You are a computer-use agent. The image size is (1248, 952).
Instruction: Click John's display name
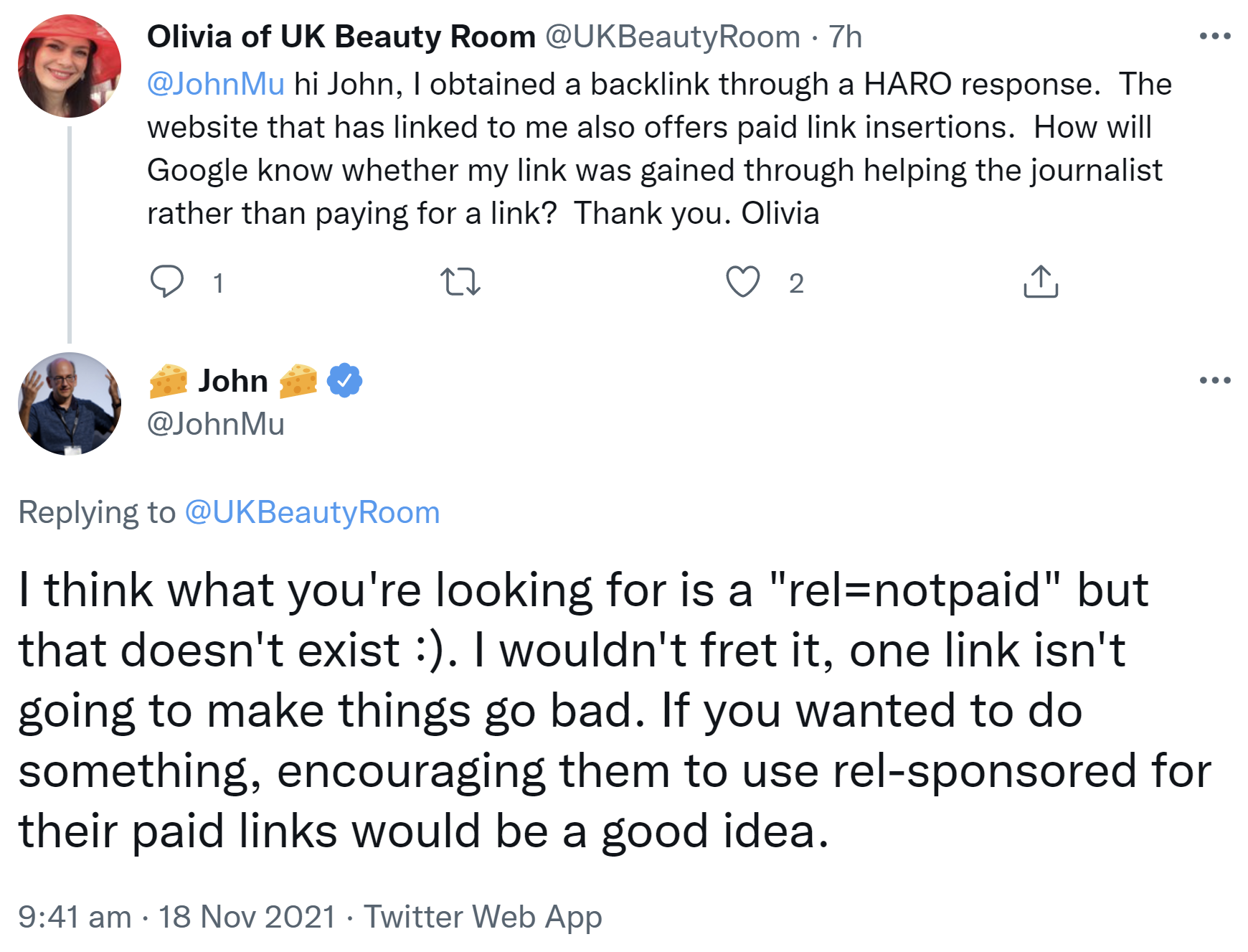pos(233,381)
